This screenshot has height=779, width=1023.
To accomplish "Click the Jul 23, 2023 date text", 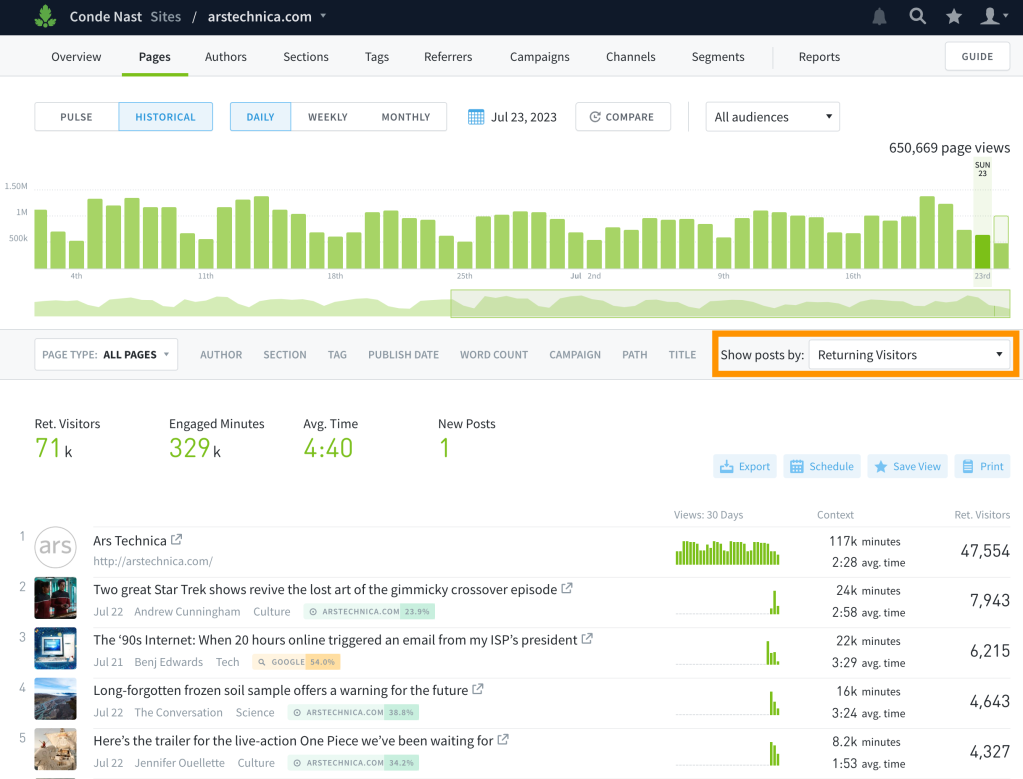I will tap(524, 117).
